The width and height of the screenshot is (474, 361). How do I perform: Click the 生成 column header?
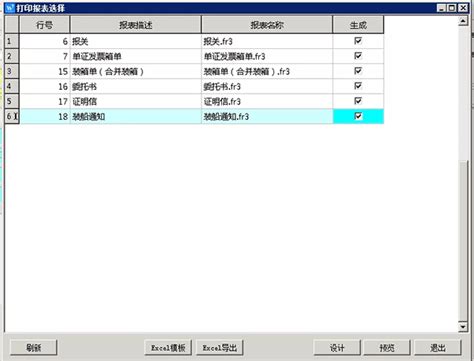(x=358, y=25)
